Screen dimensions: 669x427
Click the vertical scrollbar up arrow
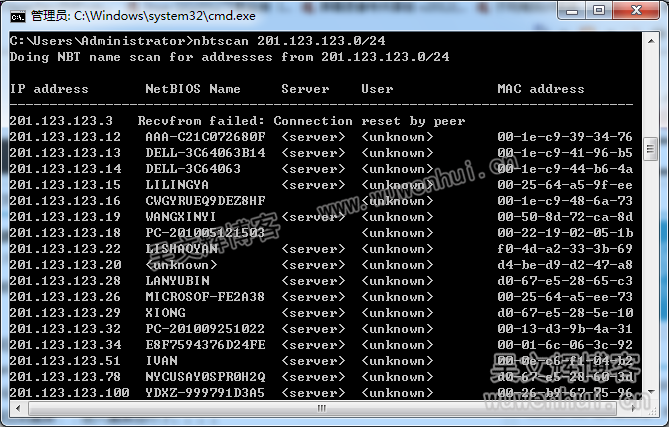tap(650, 41)
